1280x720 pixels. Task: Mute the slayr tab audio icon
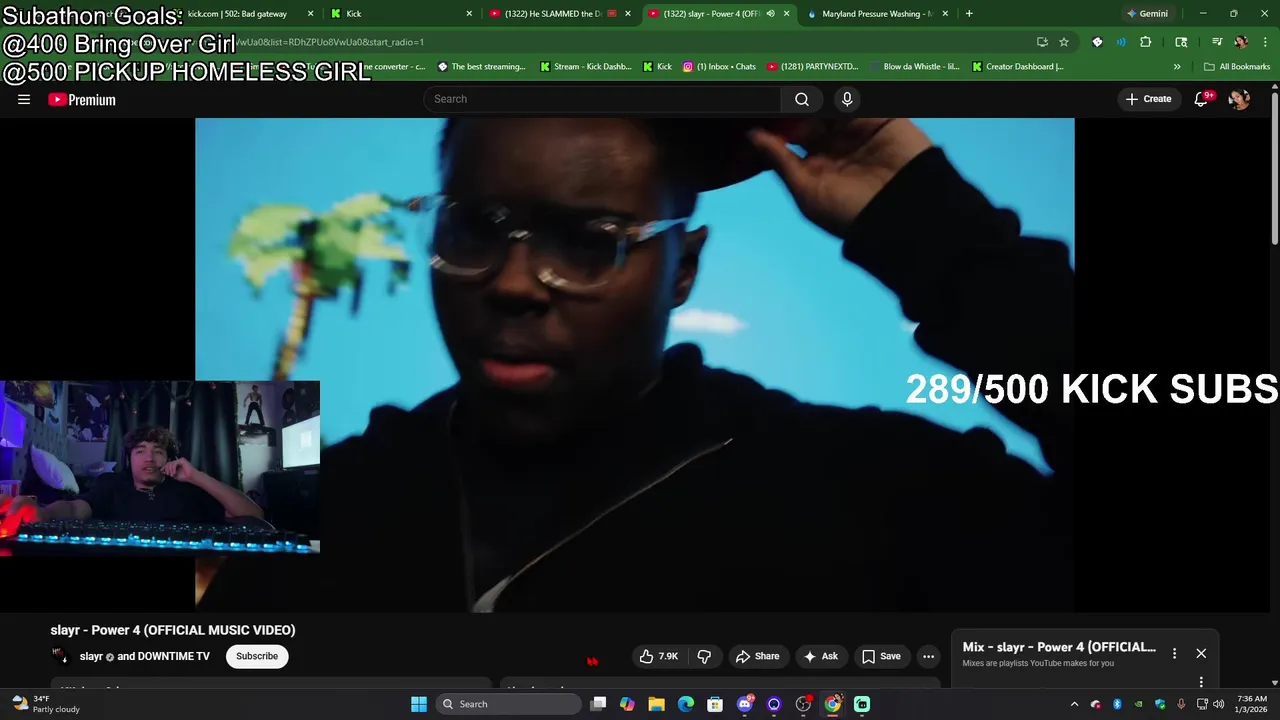tap(770, 14)
